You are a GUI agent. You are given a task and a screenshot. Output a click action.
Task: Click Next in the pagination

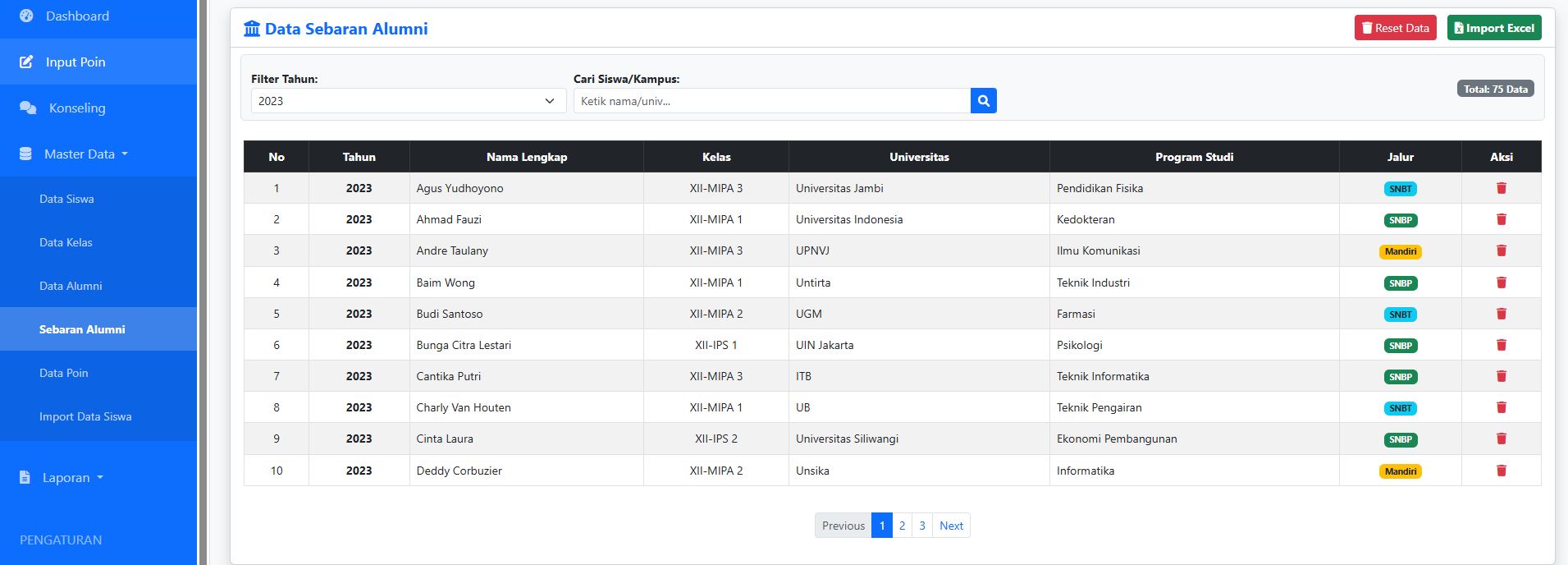pyautogui.click(x=951, y=526)
